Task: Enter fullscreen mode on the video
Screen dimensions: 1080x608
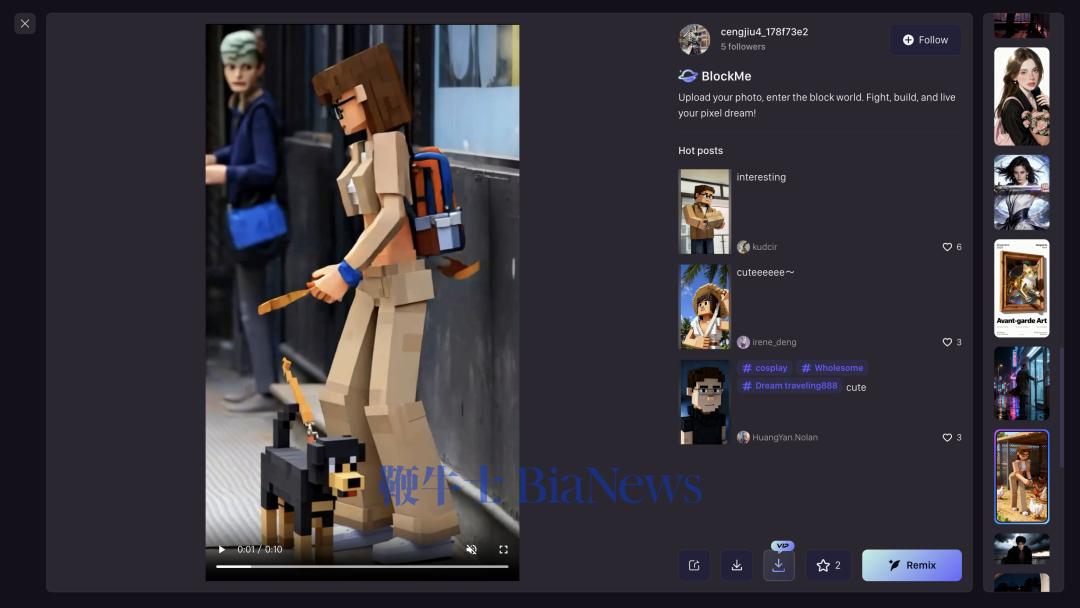Action: coord(503,549)
